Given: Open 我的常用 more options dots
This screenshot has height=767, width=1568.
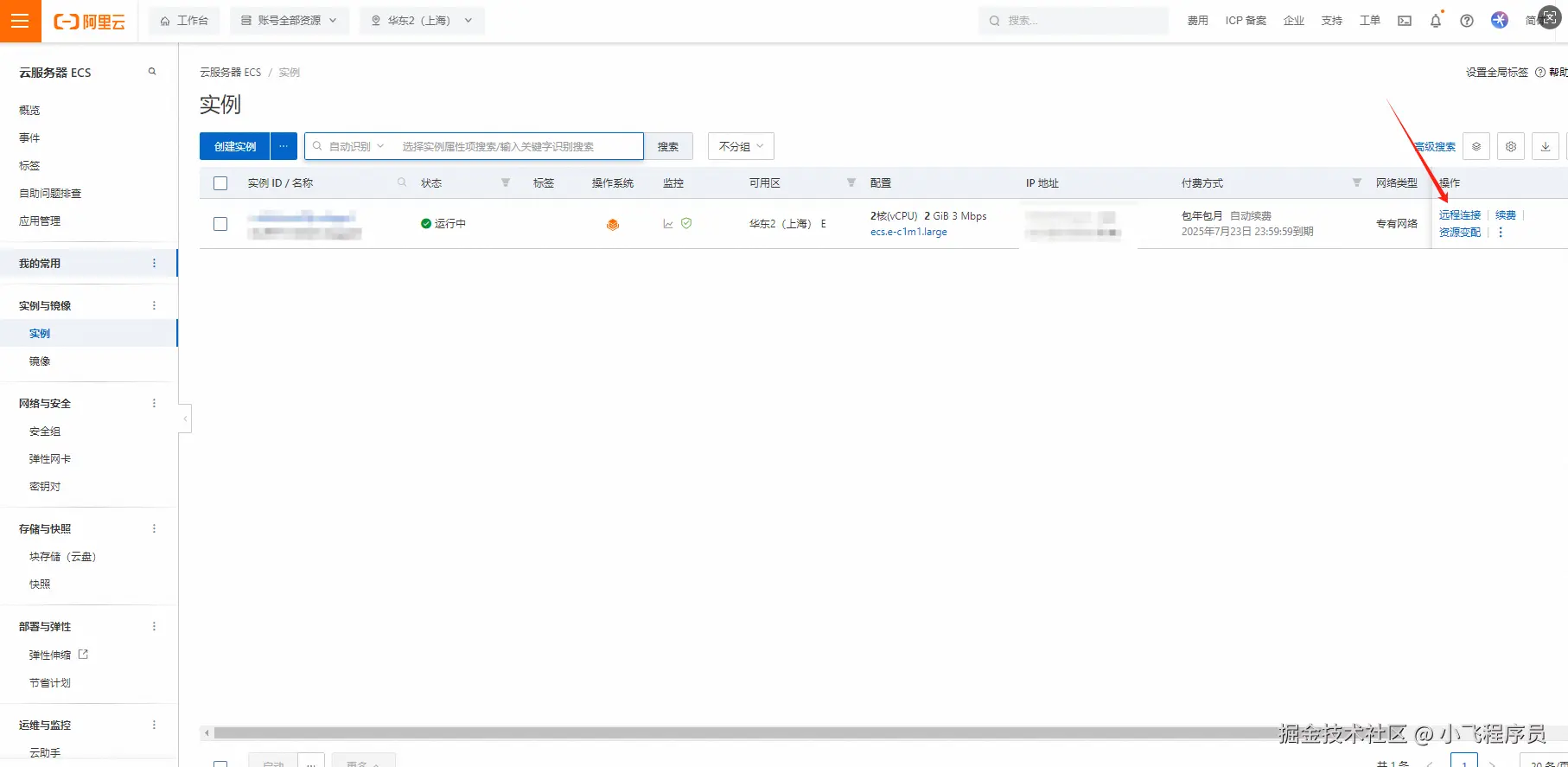Looking at the screenshot, I should (155, 263).
